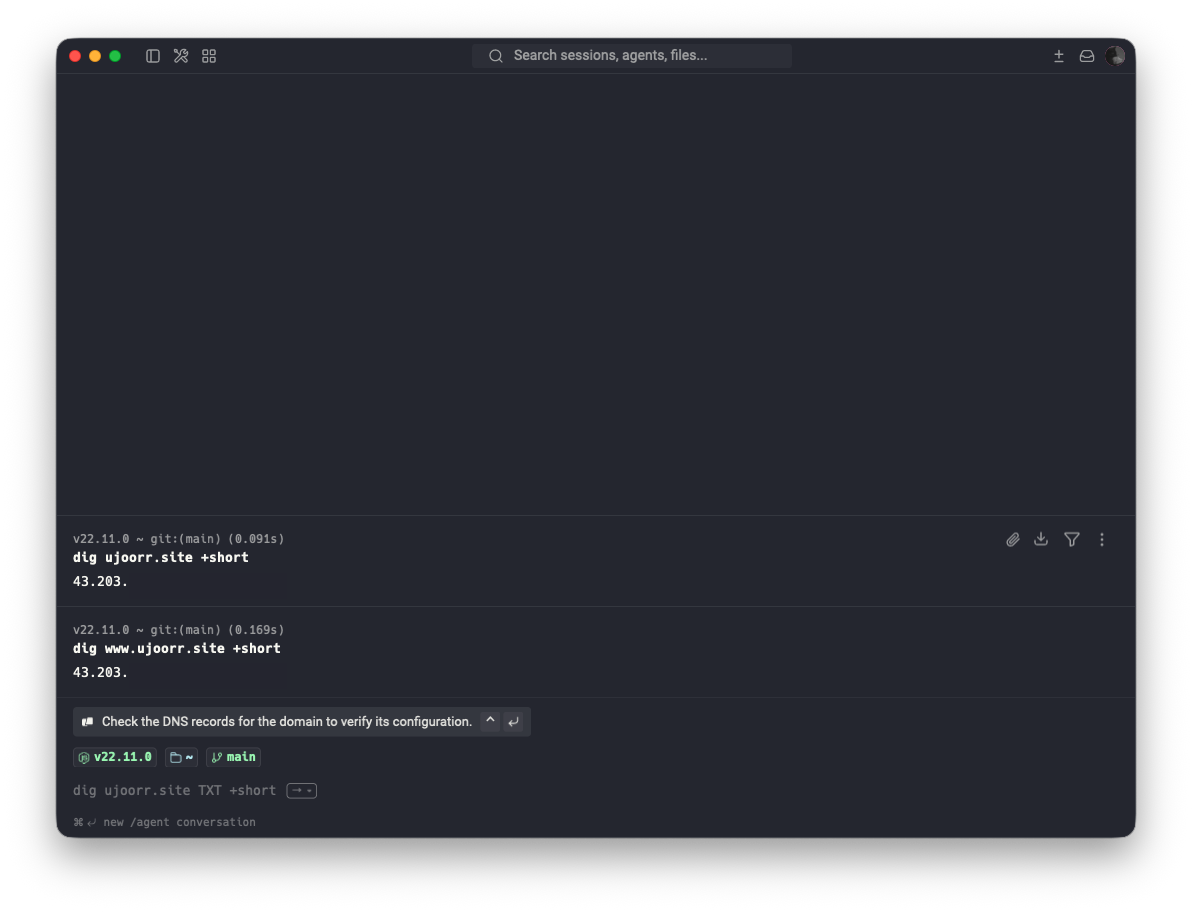This screenshot has width=1192, height=912.
Task: Open the user profile avatar
Action: [1115, 55]
